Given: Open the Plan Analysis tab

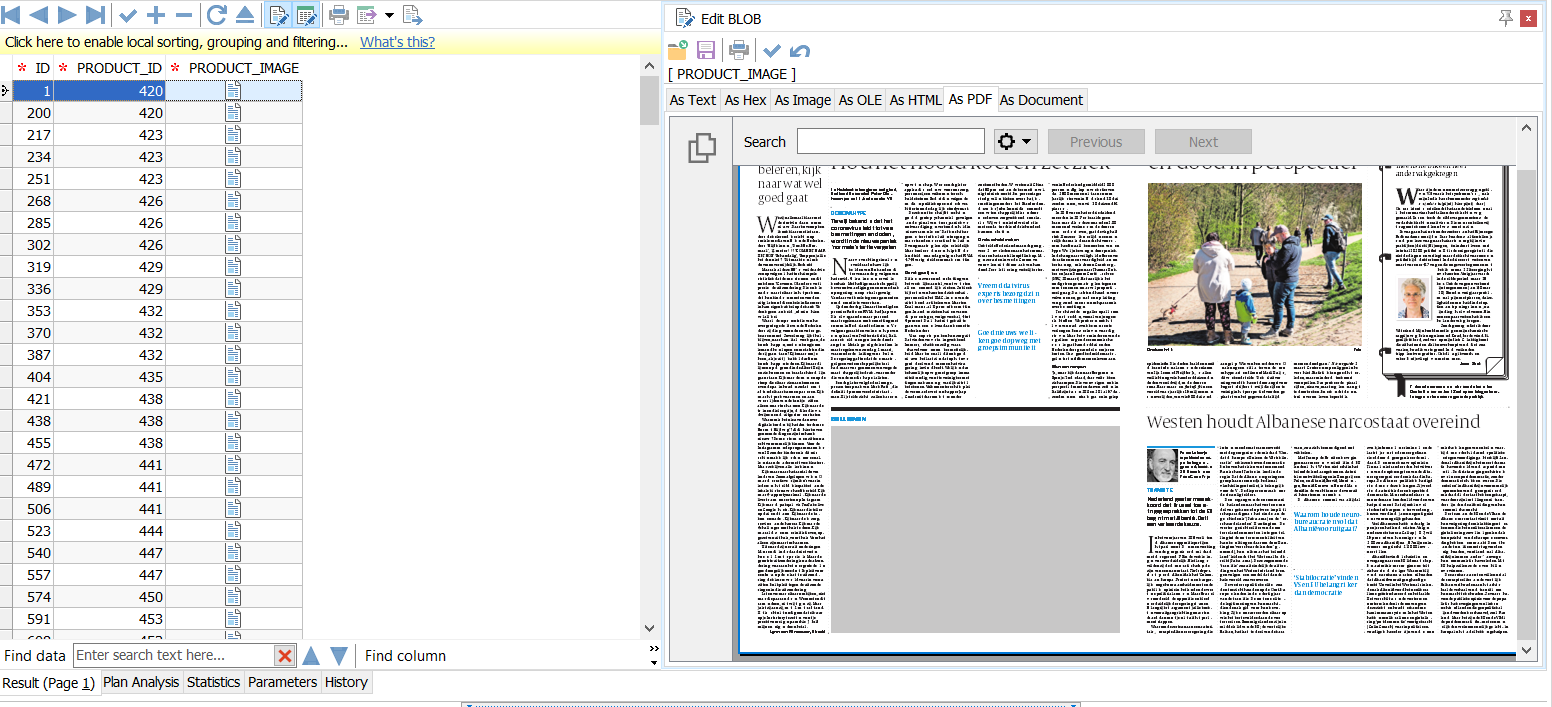Looking at the screenshot, I should click(142, 682).
